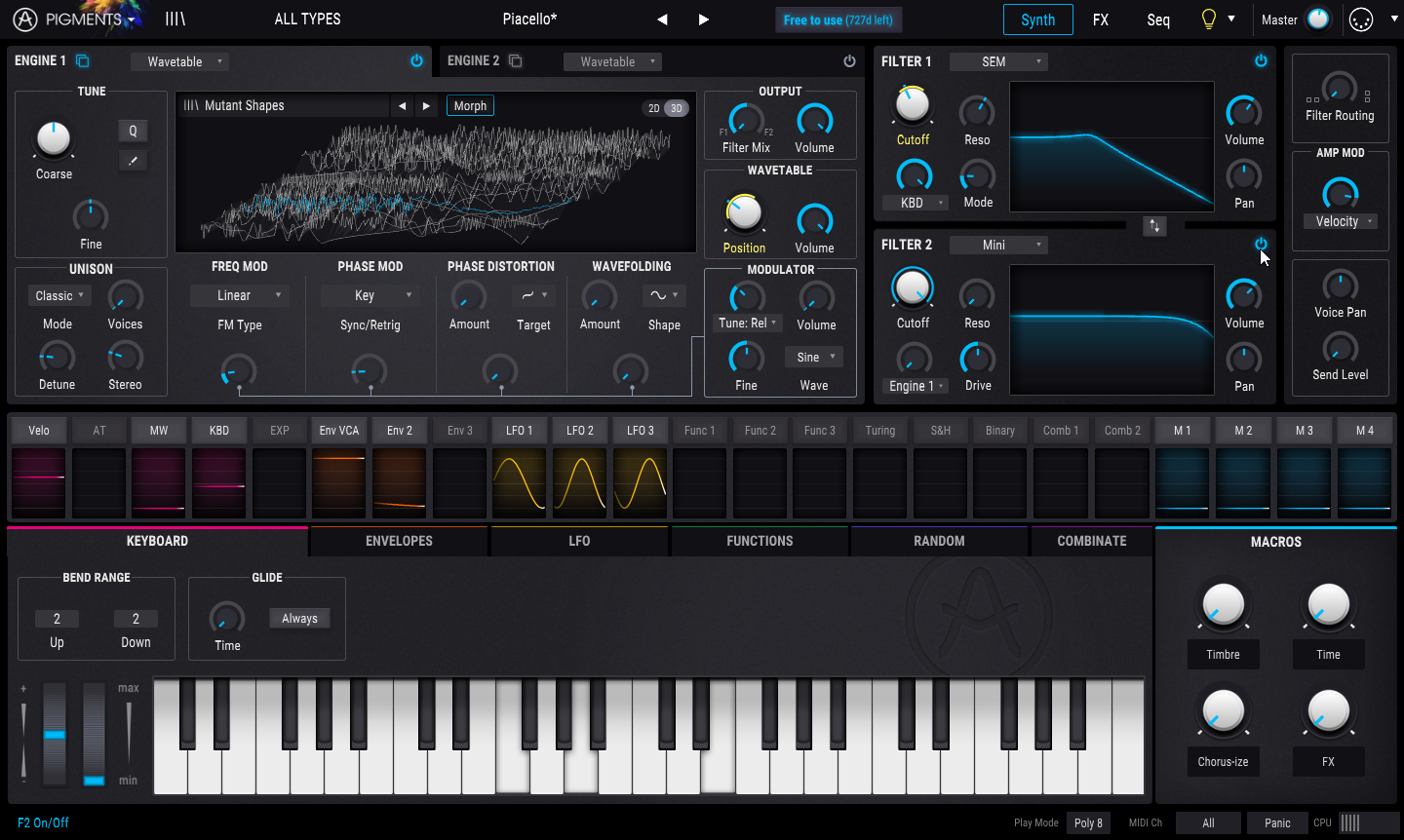The image size is (1404, 840).
Task: Click the Timbre macro knob
Action: (1223, 604)
